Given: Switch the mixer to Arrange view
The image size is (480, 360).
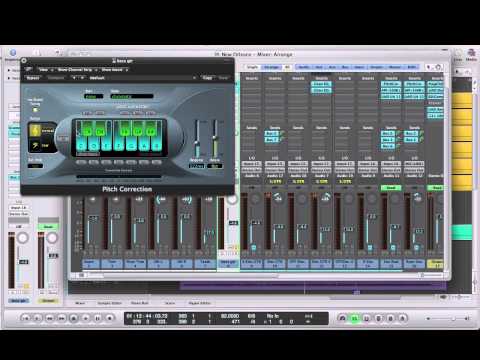Looking at the screenshot, I should click(x=271, y=67).
